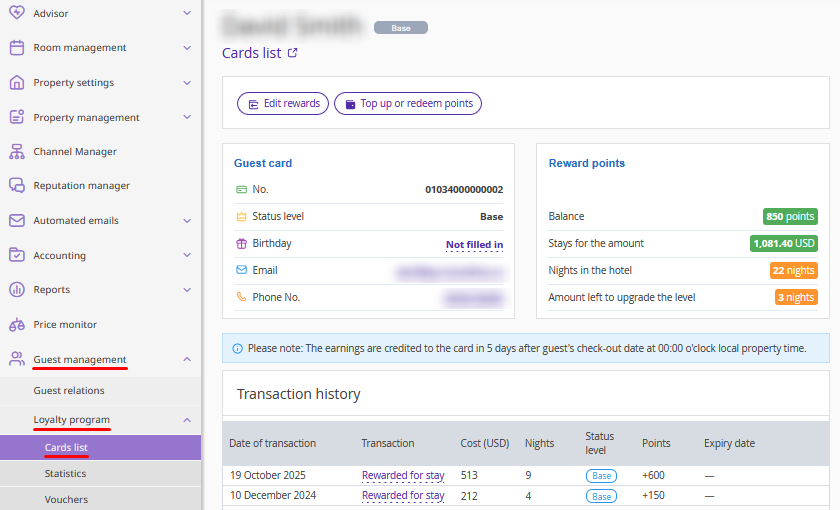Expand the Property settings section

(187, 83)
